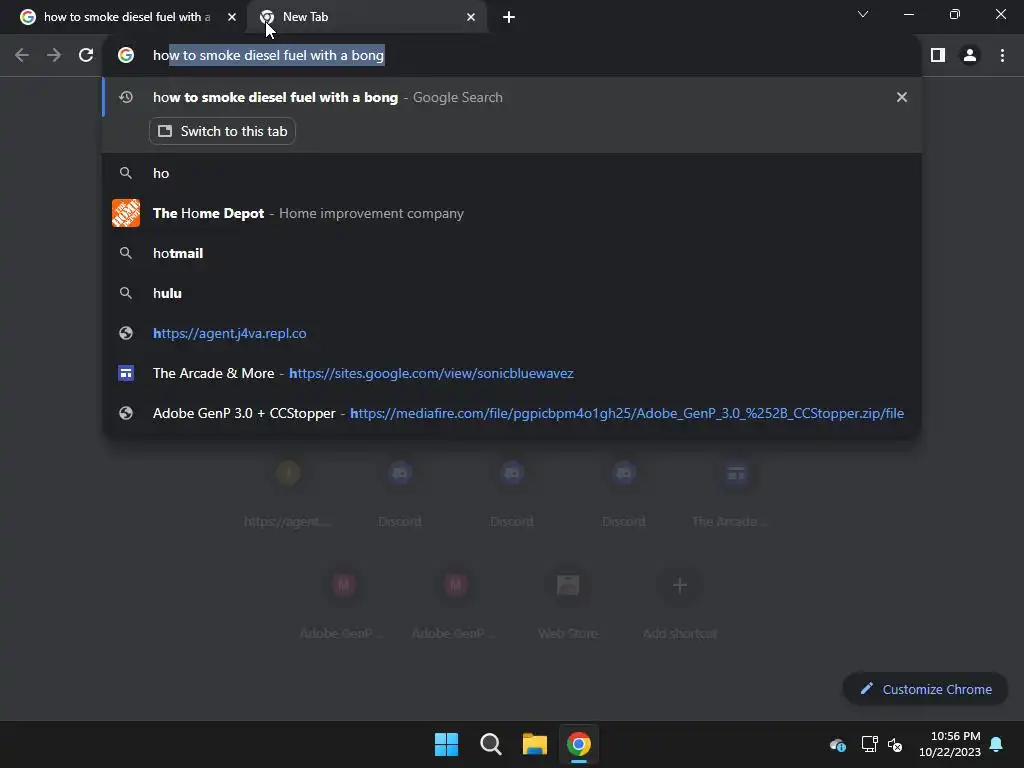Open File Explorer from the taskbar
This screenshot has width=1024, height=768.
pyautogui.click(x=534, y=744)
